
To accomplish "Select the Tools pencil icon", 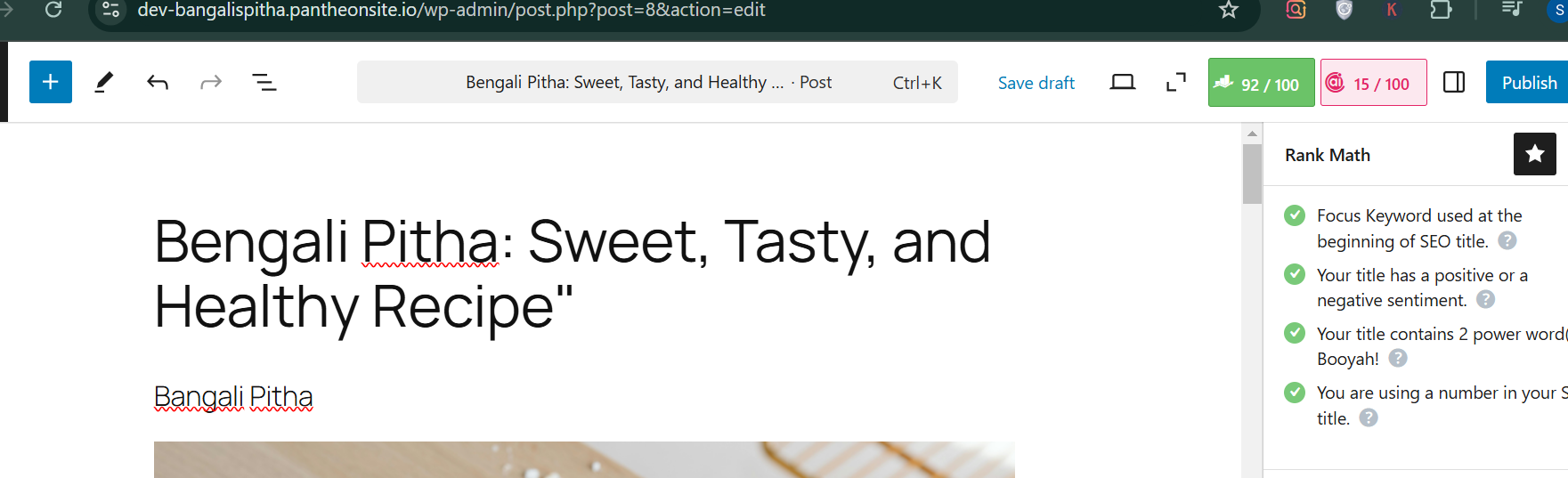I will point(104,83).
